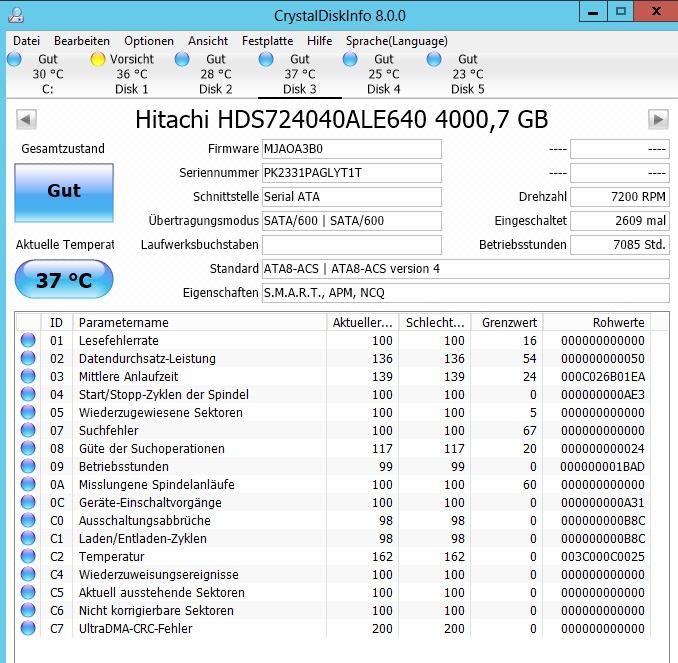Sort by the Aktueller... column header
This screenshot has width=678, height=663.
click(362, 322)
